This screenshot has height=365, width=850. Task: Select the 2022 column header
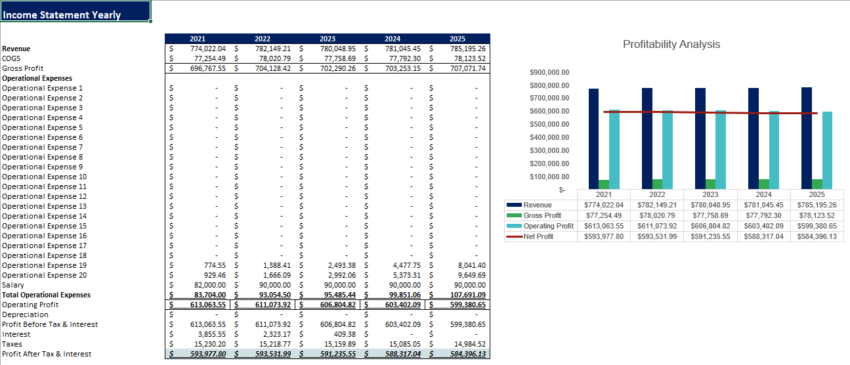pyautogui.click(x=262, y=39)
